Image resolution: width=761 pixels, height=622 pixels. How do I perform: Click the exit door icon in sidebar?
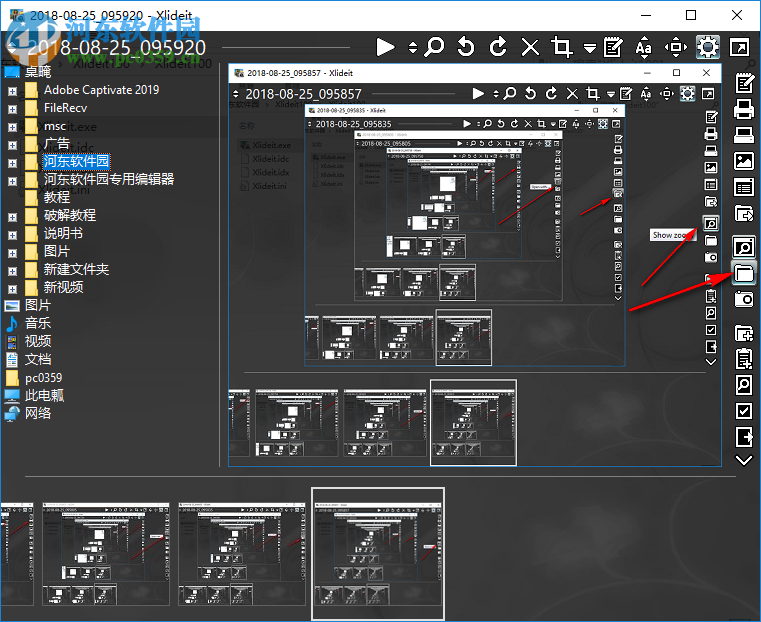tap(744, 437)
